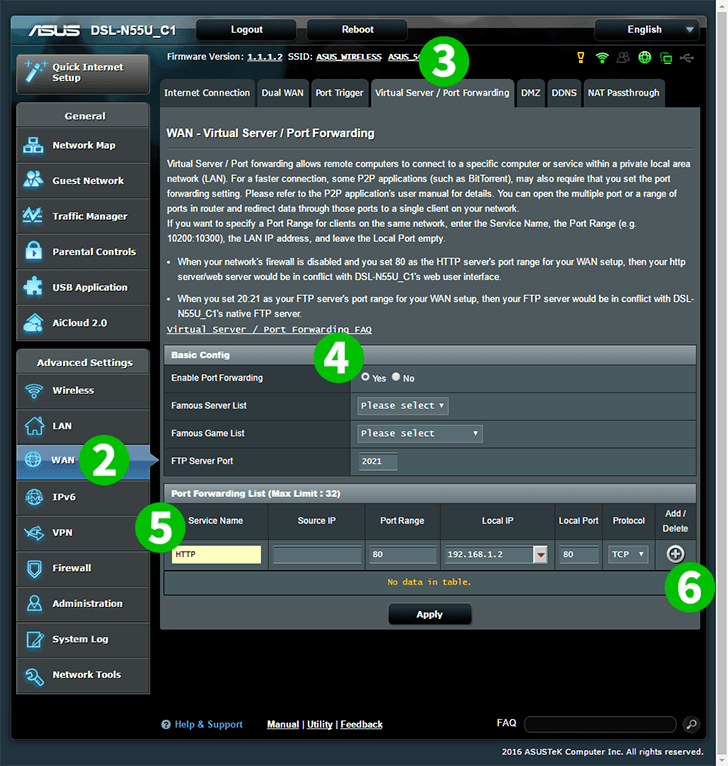728x766 pixels.
Task: Switch to DDNS tab
Action: pos(564,93)
